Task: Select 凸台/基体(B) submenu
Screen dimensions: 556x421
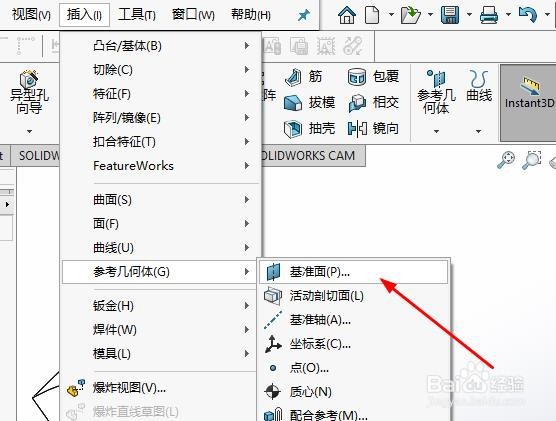Action: [161, 46]
